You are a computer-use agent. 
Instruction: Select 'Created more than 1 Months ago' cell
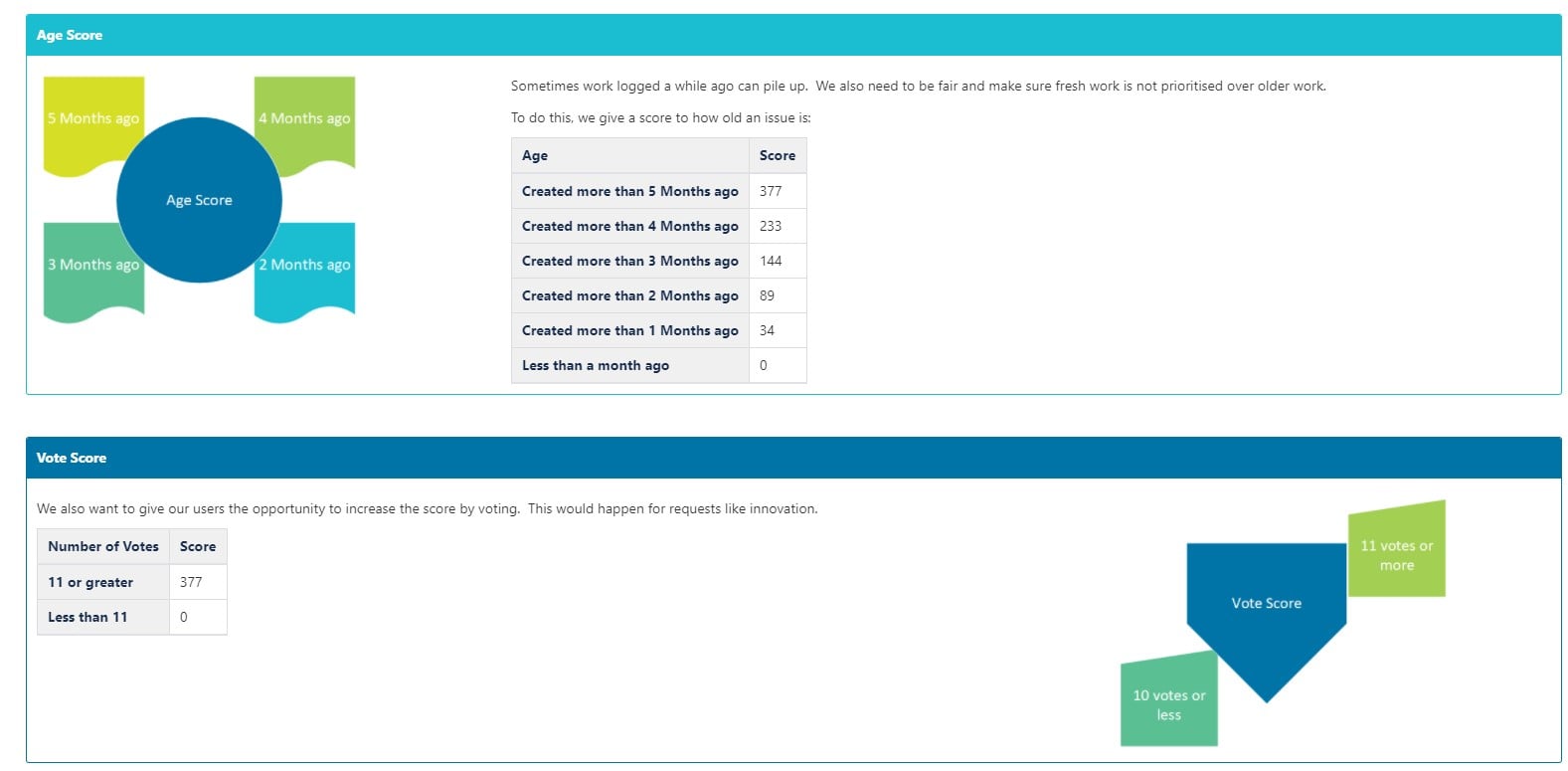[x=630, y=330]
